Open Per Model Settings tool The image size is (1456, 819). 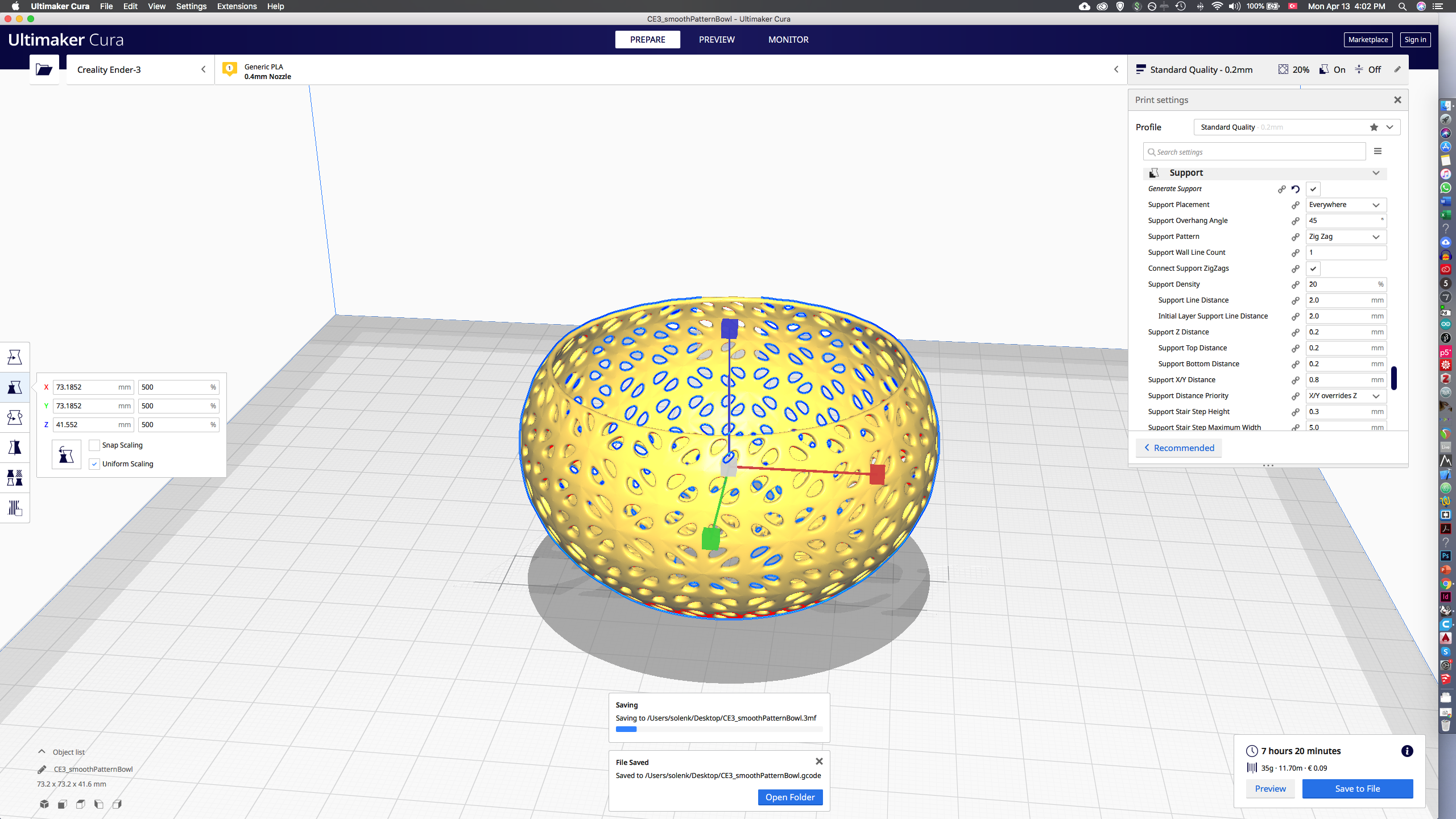click(15, 478)
